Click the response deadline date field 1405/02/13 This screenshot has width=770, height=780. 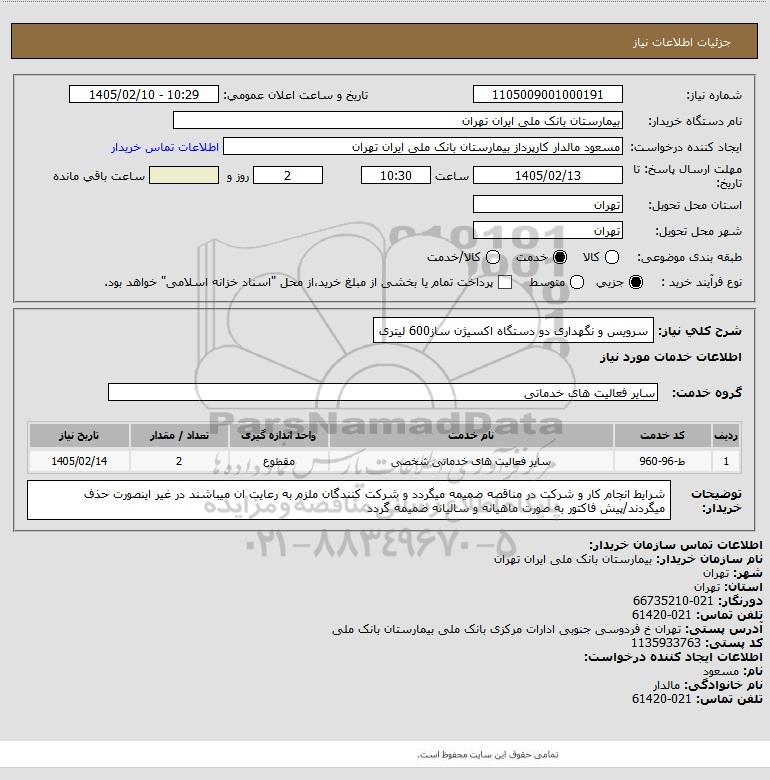tap(548, 175)
